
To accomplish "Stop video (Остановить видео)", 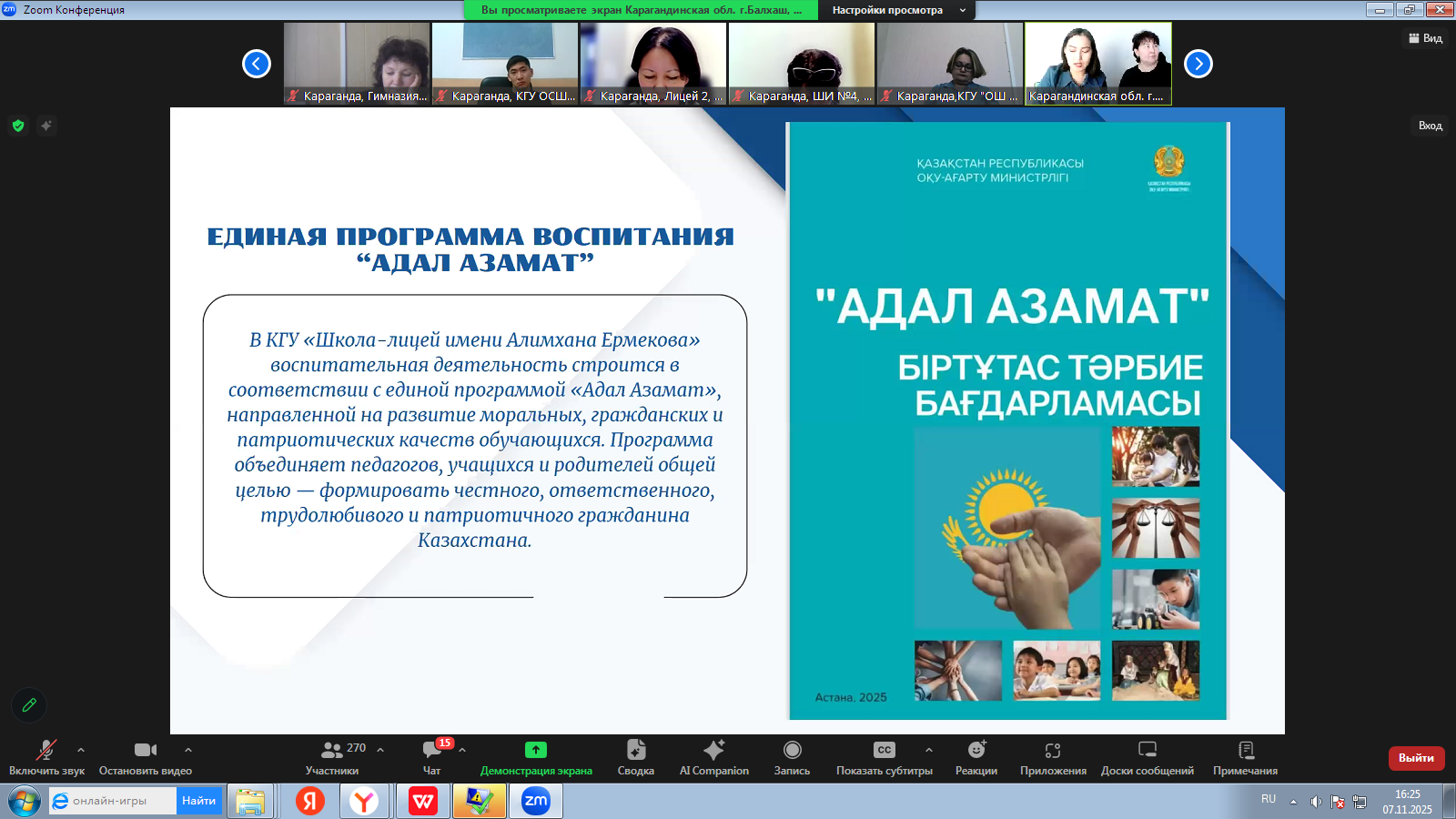I will click(x=146, y=756).
